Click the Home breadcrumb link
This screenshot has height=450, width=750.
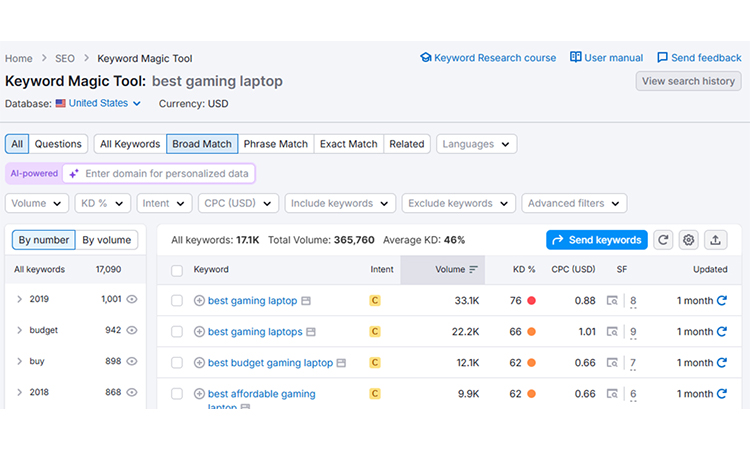click(18, 59)
